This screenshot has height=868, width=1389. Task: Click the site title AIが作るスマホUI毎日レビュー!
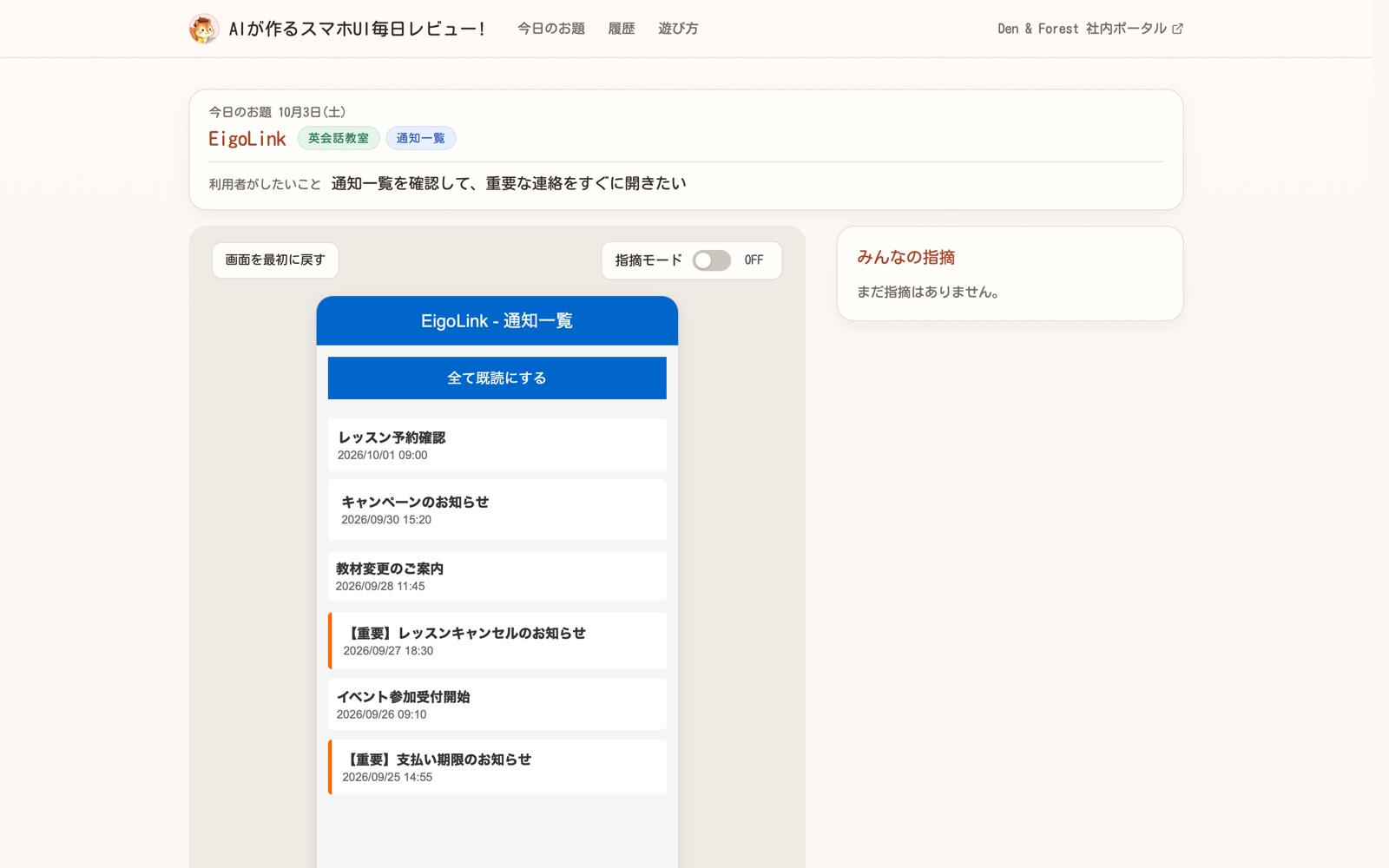click(x=357, y=29)
